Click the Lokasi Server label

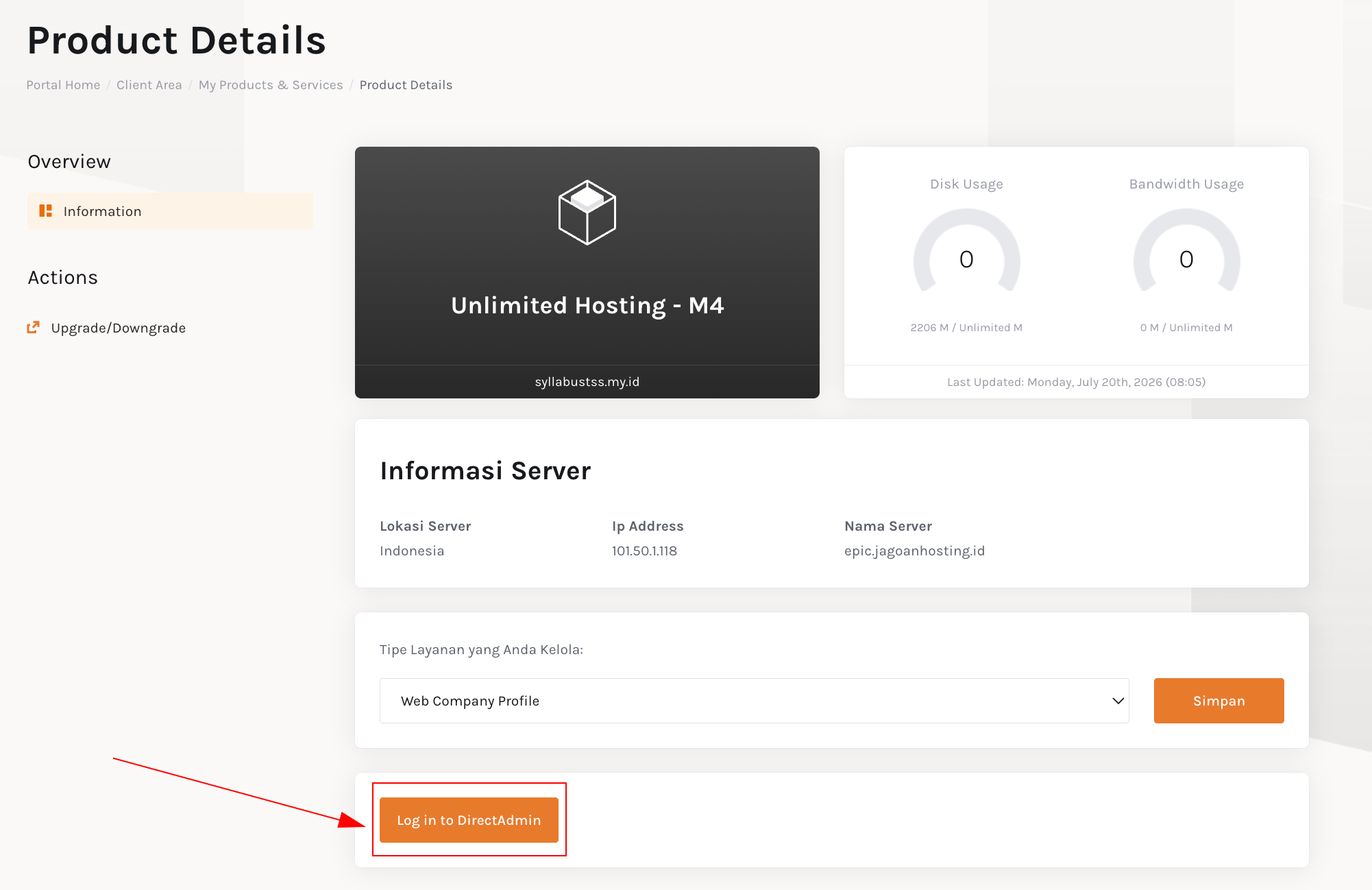[x=426, y=526]
